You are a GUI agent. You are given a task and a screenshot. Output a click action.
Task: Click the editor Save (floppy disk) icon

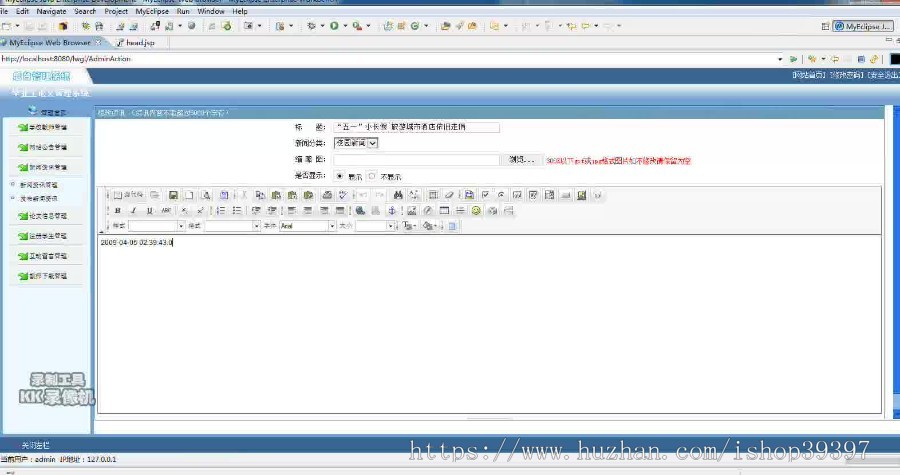coord(173,195)
